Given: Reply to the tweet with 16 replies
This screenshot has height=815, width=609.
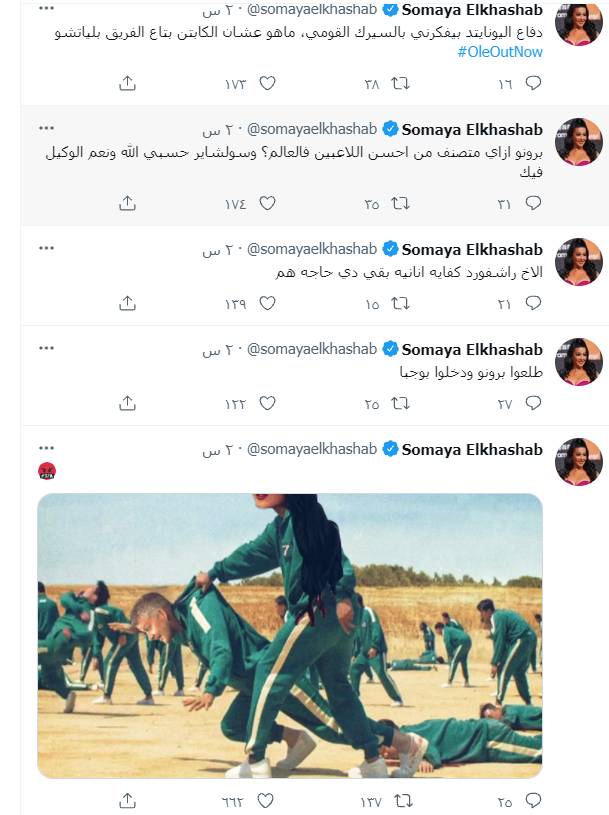Looking at the screenshot, I should point(534,84).
